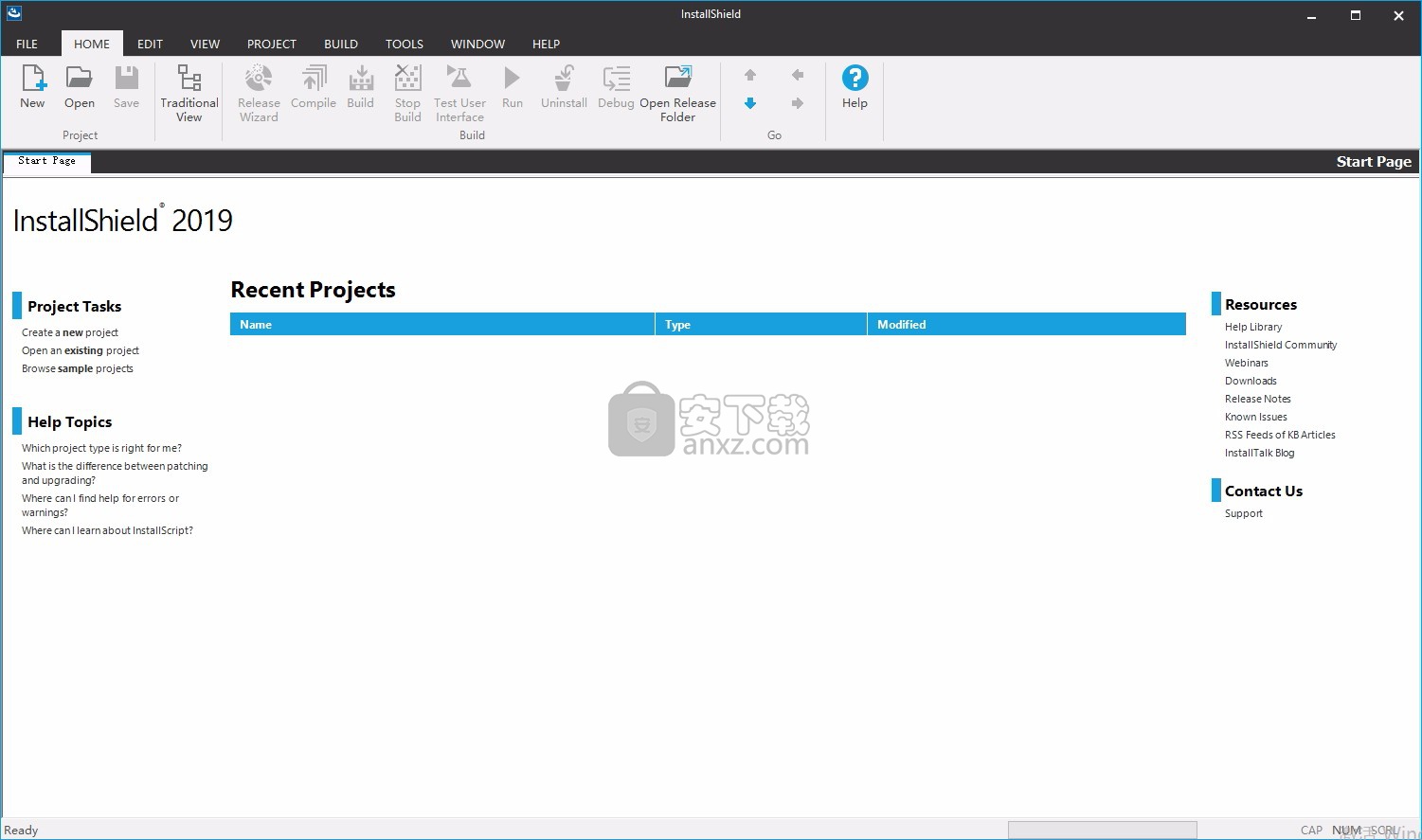Click the Support link under Contact Us
This screenshot has width=1422, height=840.
(x=1244, y=513)
